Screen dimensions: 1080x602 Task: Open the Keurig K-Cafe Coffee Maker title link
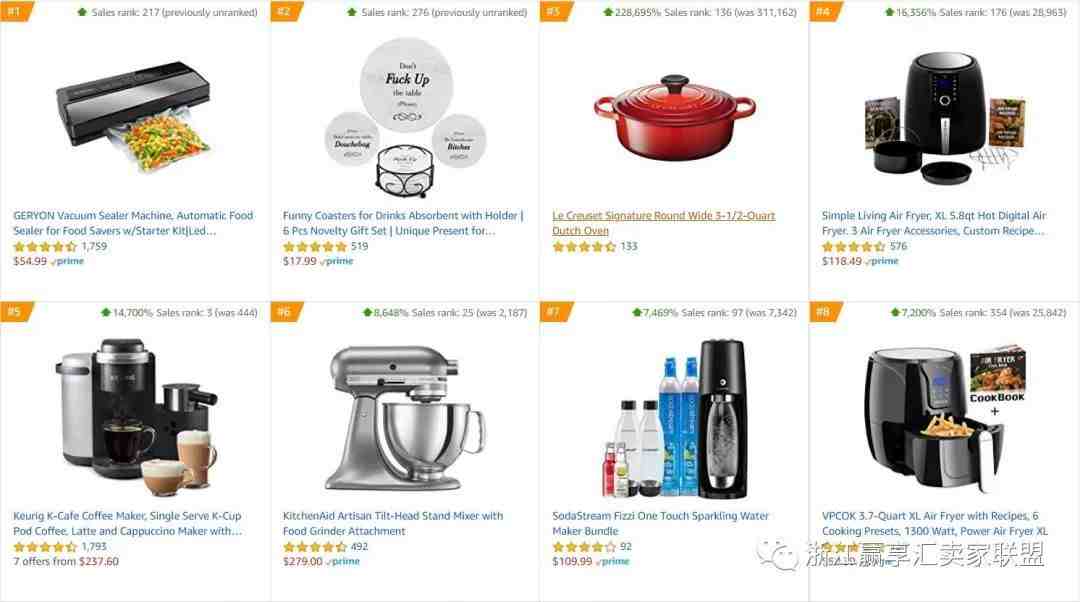(x=127, y=523)
